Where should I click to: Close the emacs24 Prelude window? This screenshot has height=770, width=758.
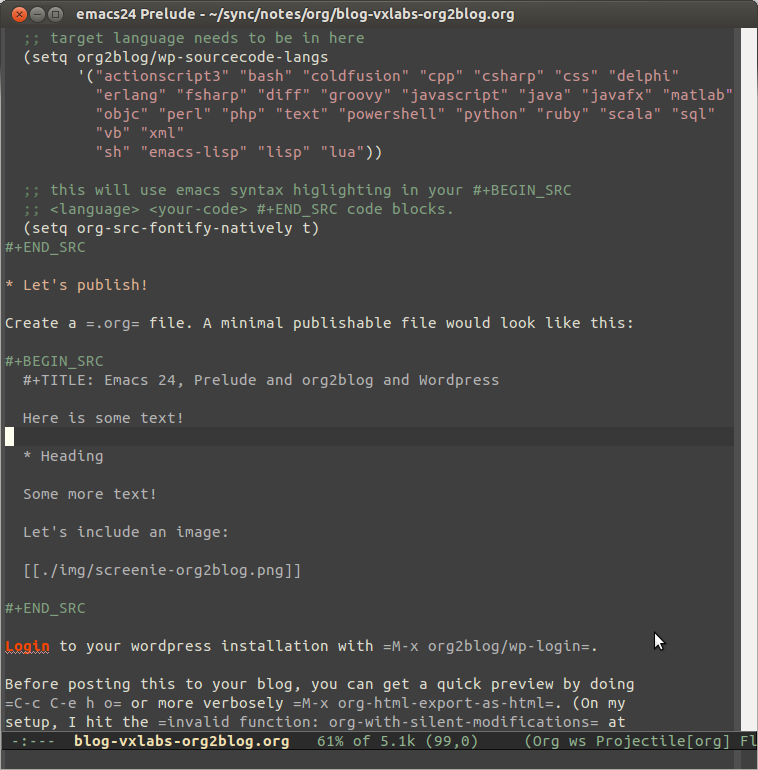pos(19,14)
